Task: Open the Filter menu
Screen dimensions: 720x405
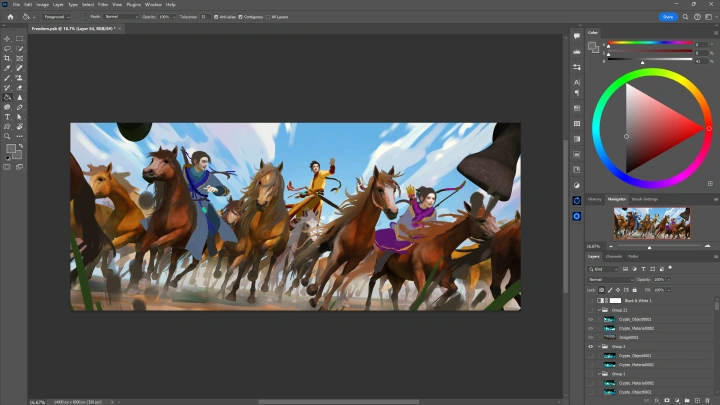Action: pos(103,5)
